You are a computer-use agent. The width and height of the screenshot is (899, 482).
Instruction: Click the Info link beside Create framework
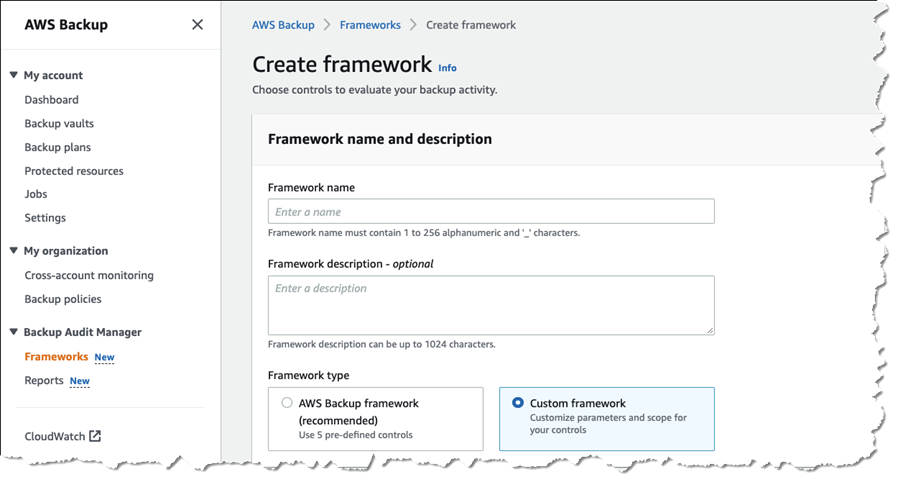[x=447, y=68]
